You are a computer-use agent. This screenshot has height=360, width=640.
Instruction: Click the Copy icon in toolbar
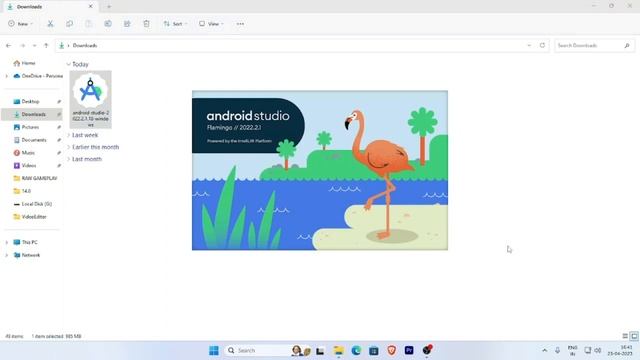coord(69,24)
